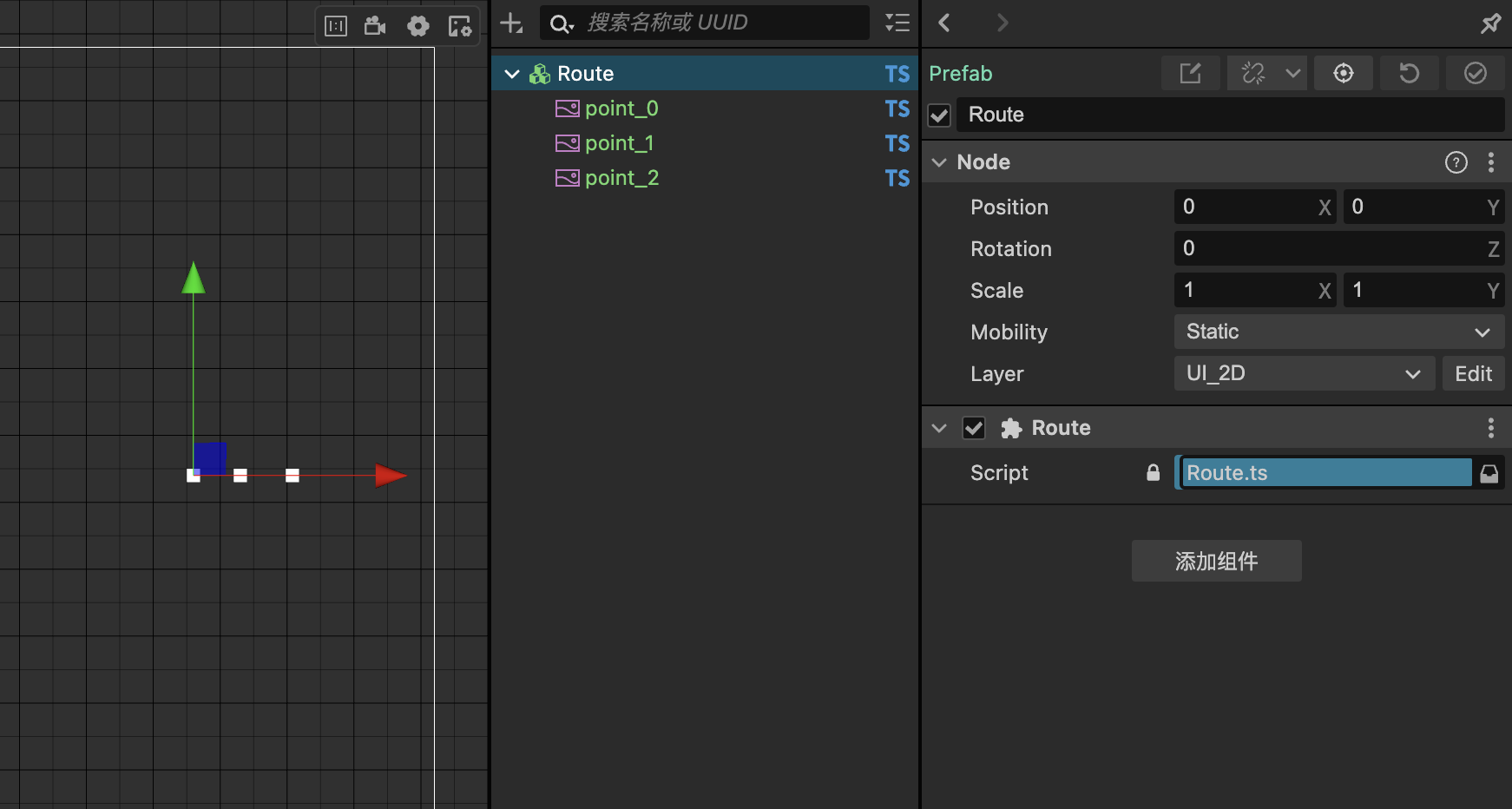1512x809 pixels.
Task: Click the 添加组件 add component button
Action: pyautogui.click(x=1216, y=561)
